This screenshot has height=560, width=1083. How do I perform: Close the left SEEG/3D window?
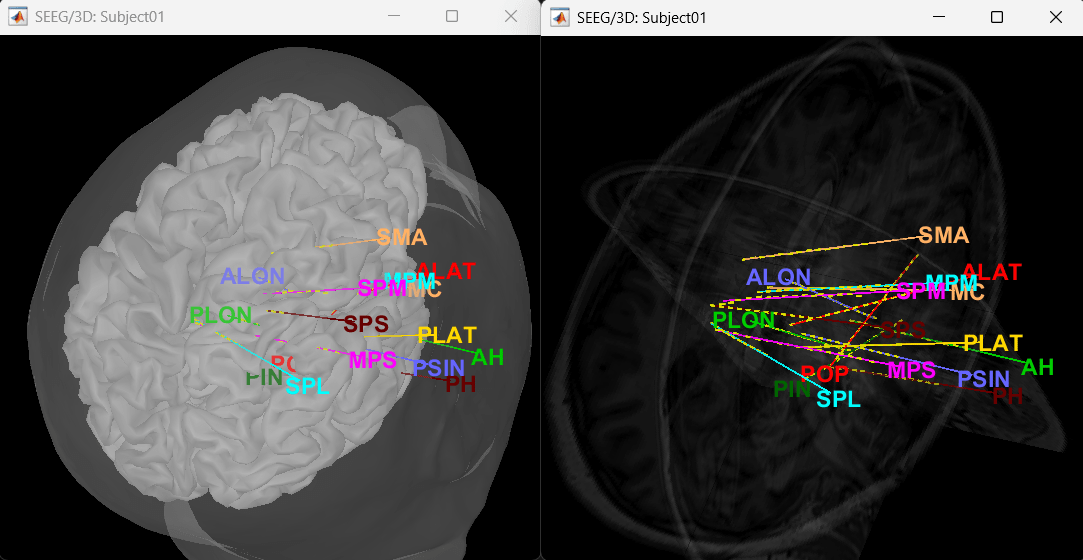(511, 17)
